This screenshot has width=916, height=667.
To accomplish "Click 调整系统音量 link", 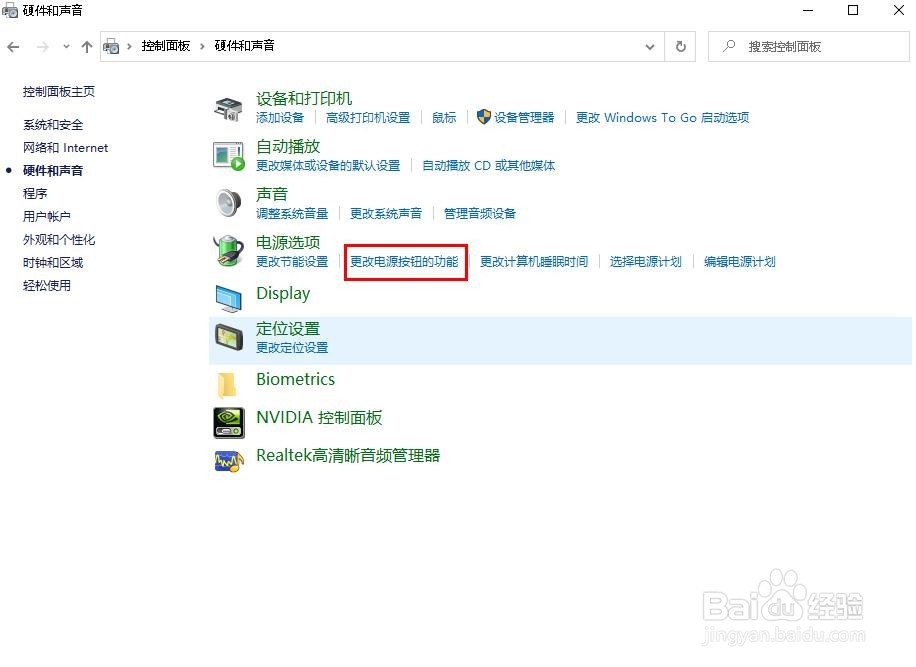I will pyautogui.click(x=292, y=213).
